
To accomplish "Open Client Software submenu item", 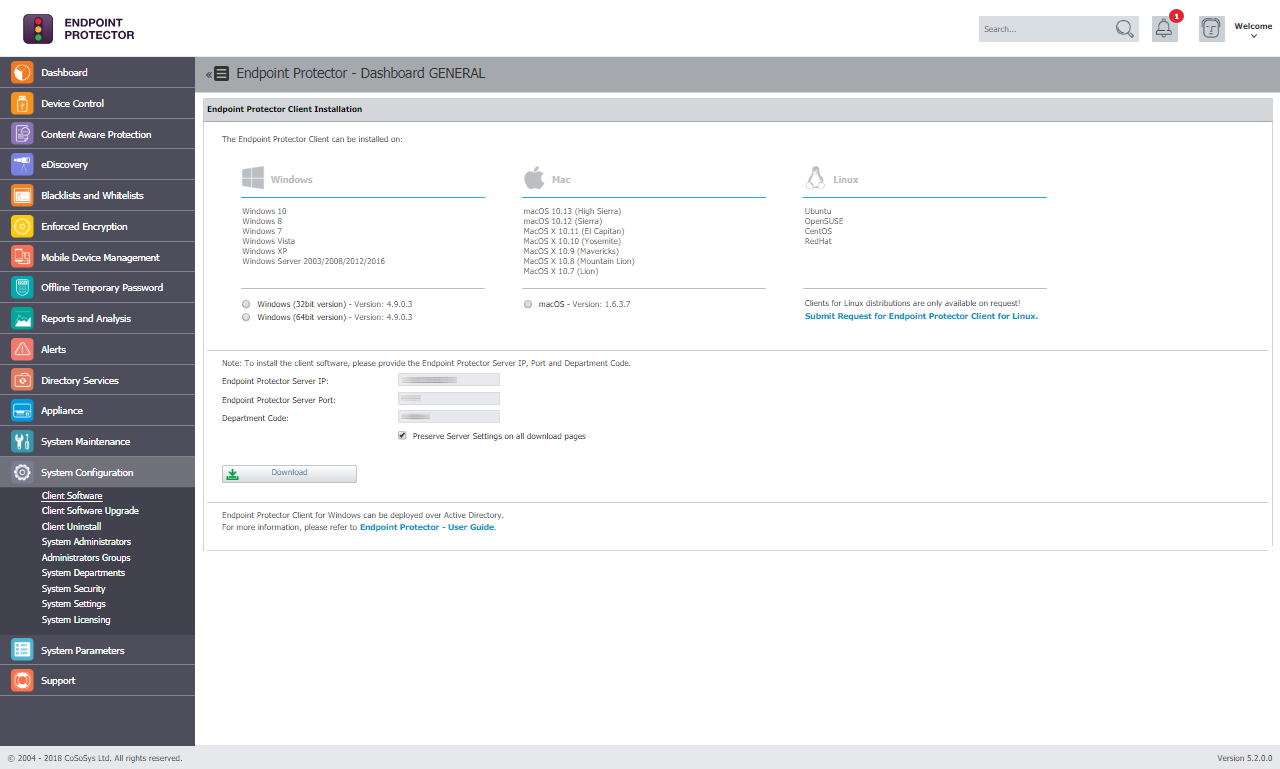I will [x=72, y=495].
